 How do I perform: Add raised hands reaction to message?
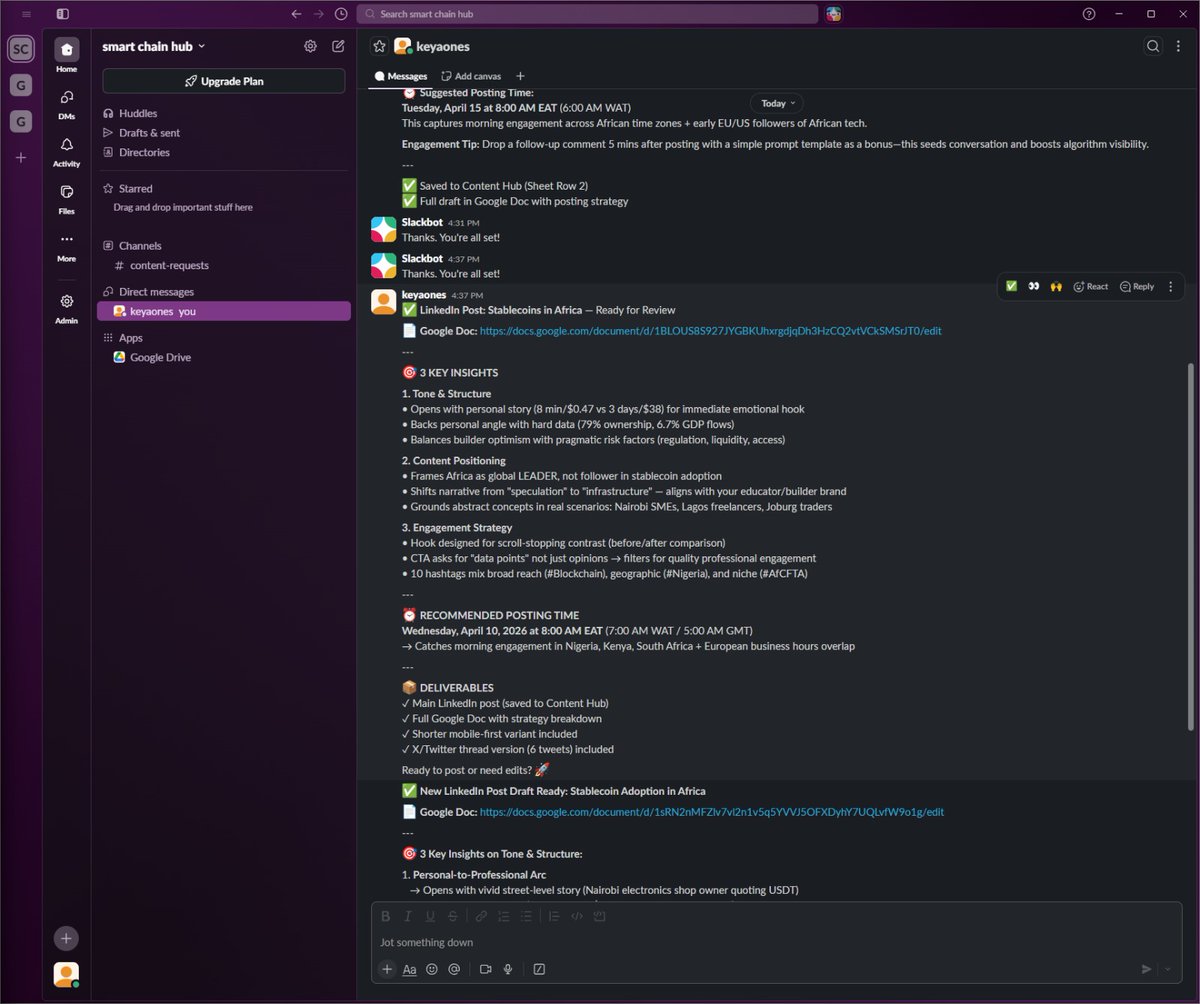[1055, 286]
